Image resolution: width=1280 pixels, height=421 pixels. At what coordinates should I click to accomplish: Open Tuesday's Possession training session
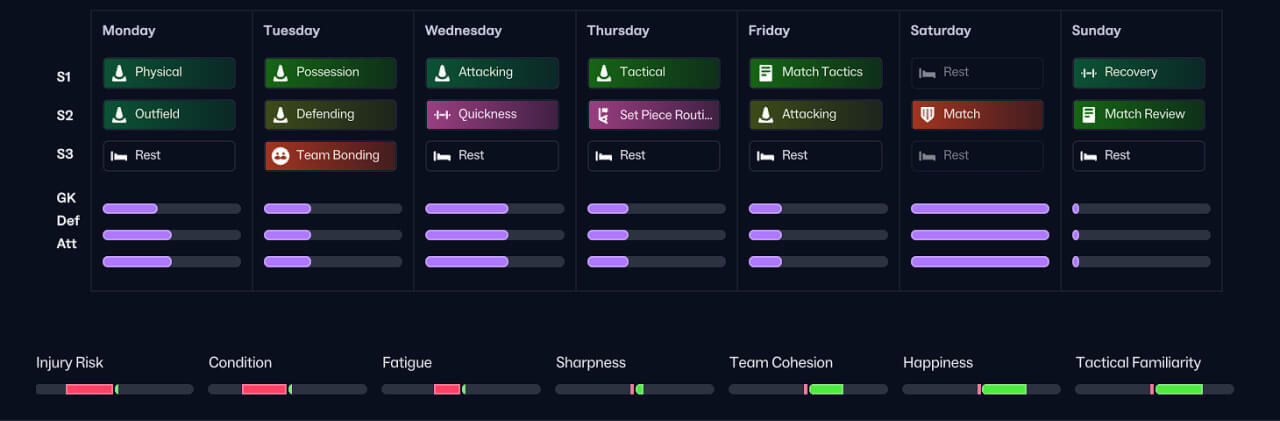[330, 73]
